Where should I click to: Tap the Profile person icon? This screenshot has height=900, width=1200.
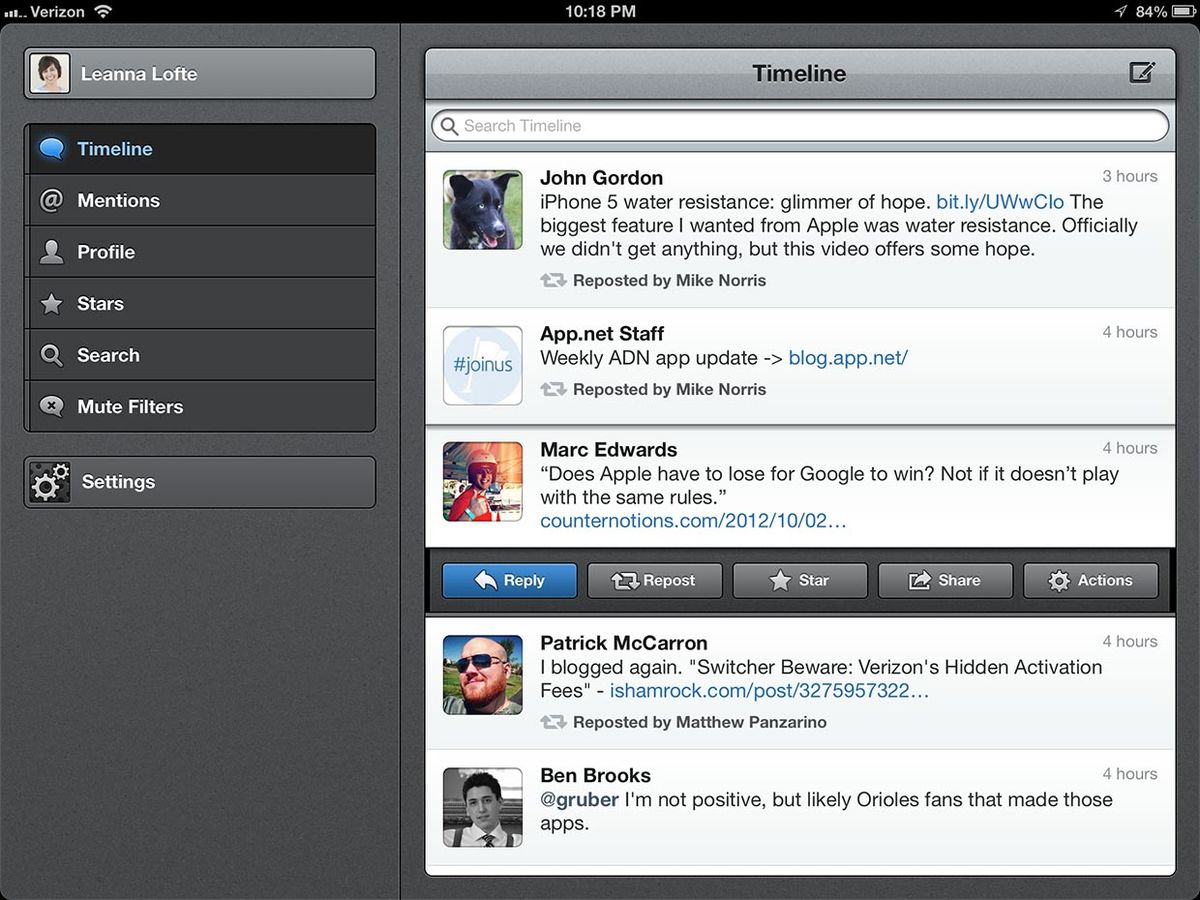51,252
